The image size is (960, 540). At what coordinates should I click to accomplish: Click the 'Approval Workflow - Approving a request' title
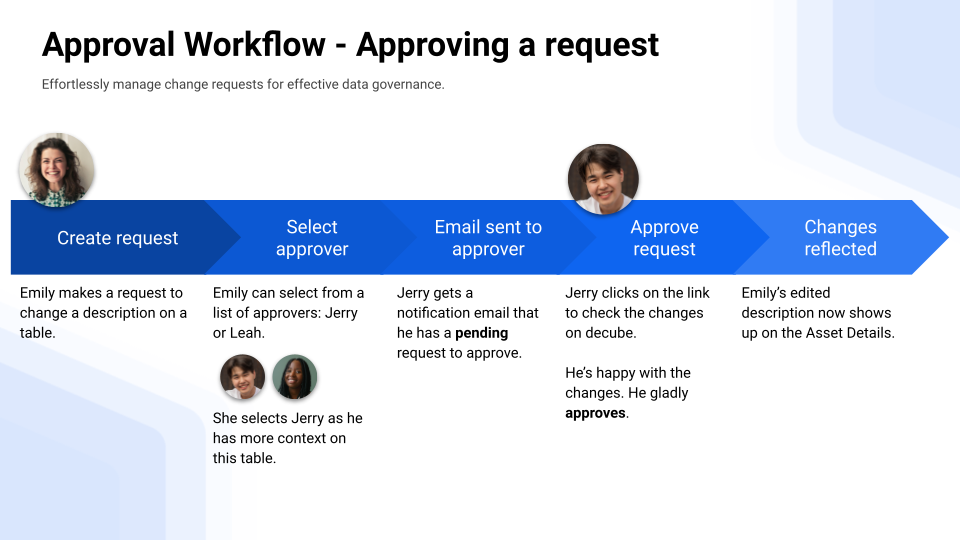pos(350,45)
